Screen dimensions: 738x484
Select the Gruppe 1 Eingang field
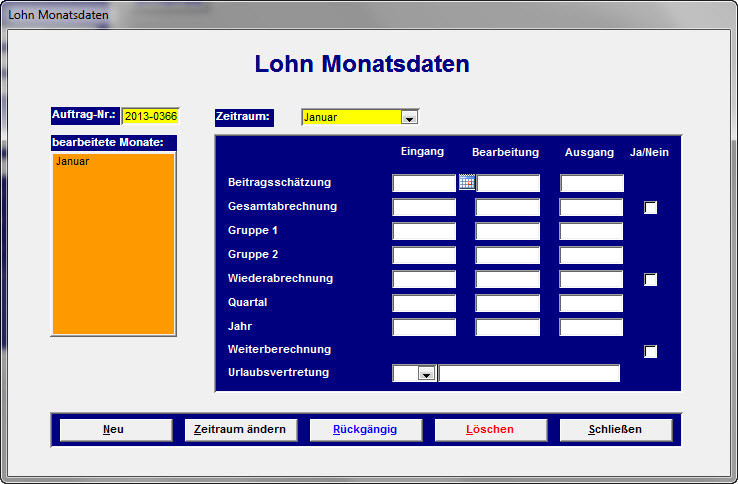(424, 231)
